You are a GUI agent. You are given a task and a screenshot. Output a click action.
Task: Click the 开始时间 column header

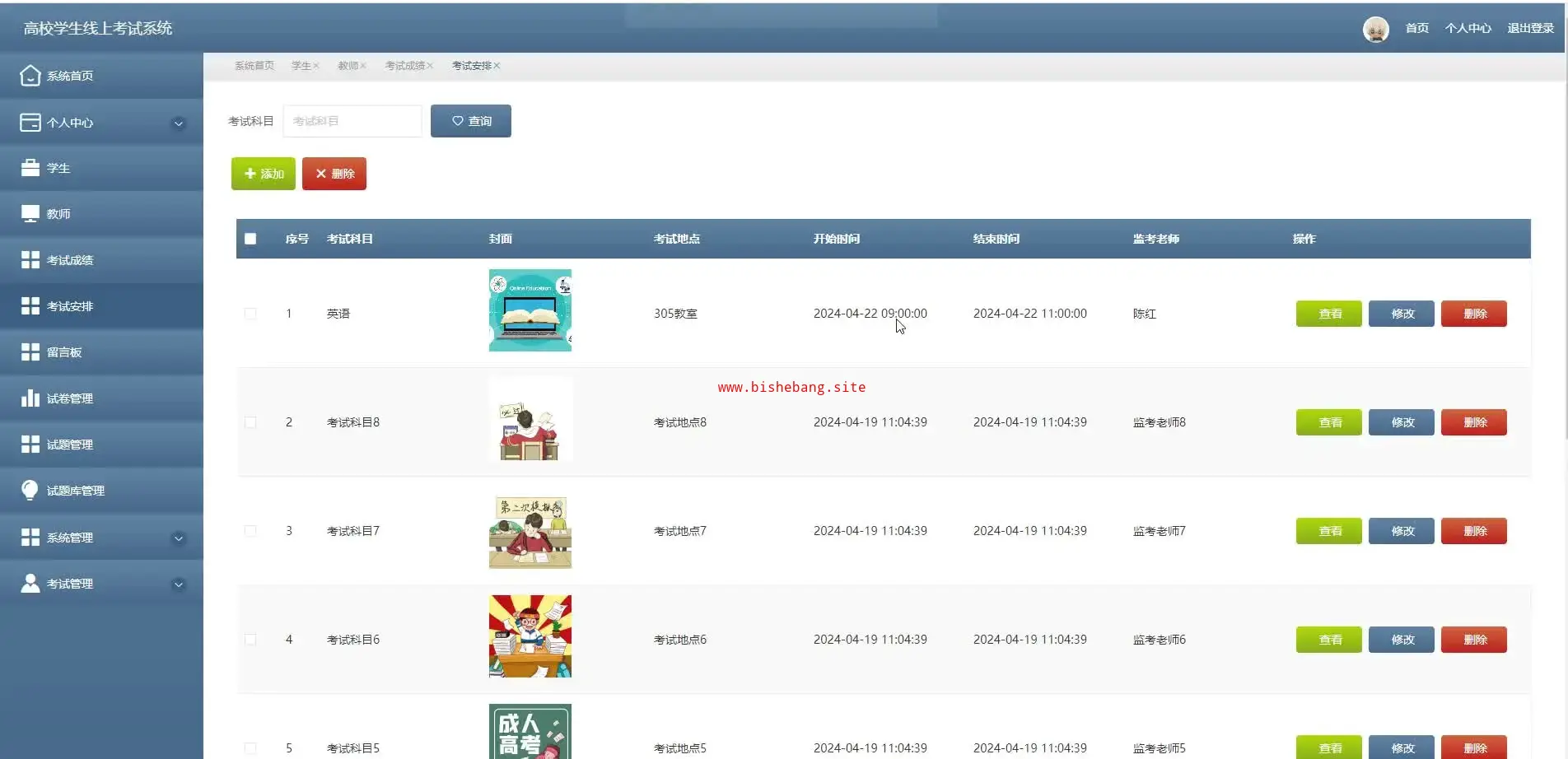point(837,239)
